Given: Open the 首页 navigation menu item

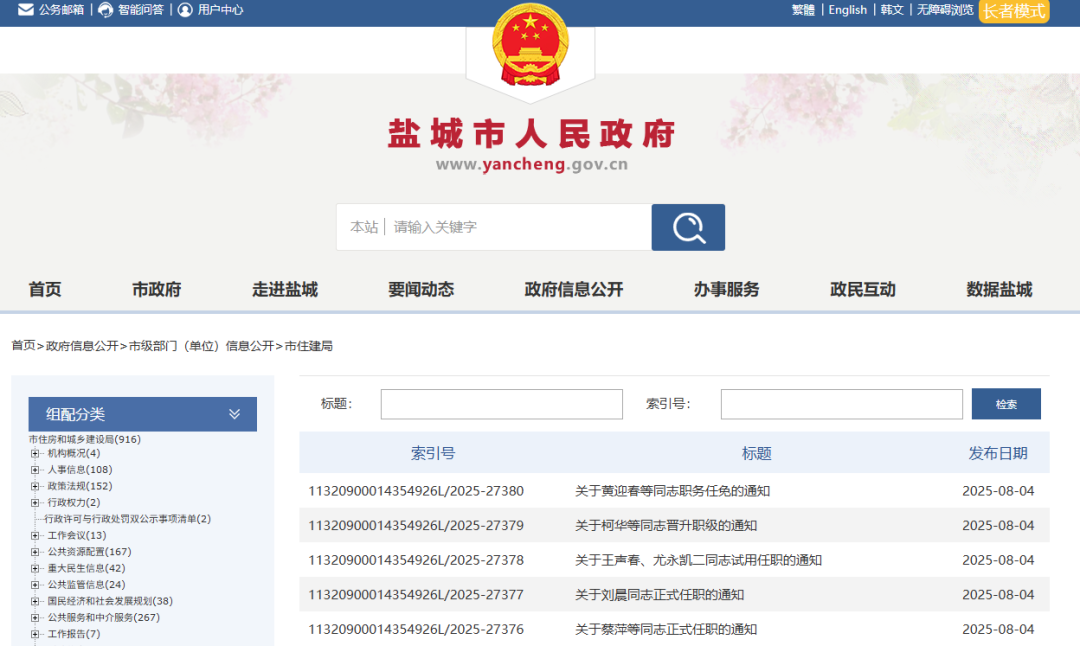Looking at the screenshot, I should [x=45, y=289].
